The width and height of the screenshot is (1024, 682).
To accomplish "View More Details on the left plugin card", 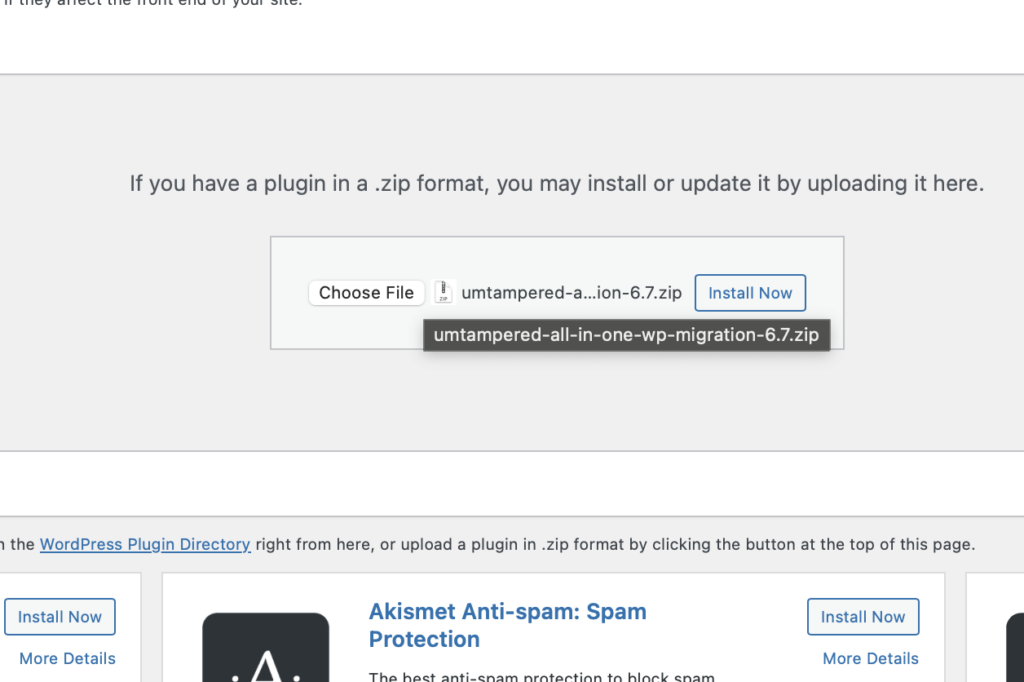I will (x=67, y=658).
